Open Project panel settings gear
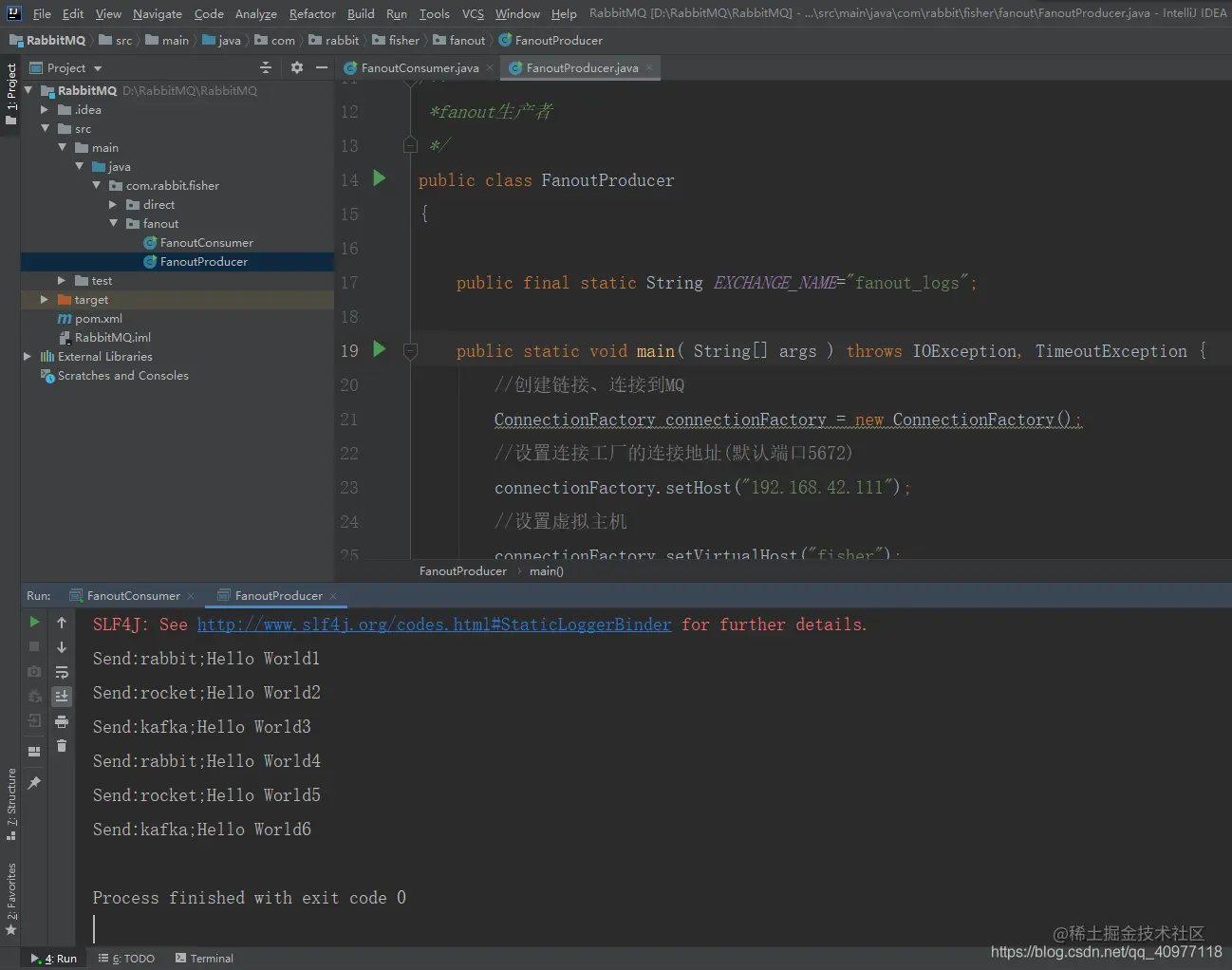Screen dimensions: 1232x970 (x=297, y=67)
